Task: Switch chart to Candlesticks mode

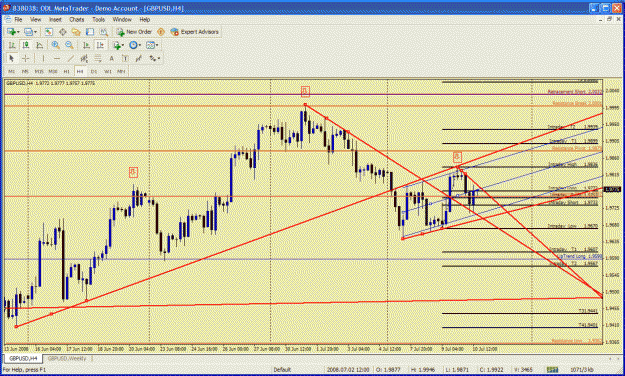Action: coord(26,45)
